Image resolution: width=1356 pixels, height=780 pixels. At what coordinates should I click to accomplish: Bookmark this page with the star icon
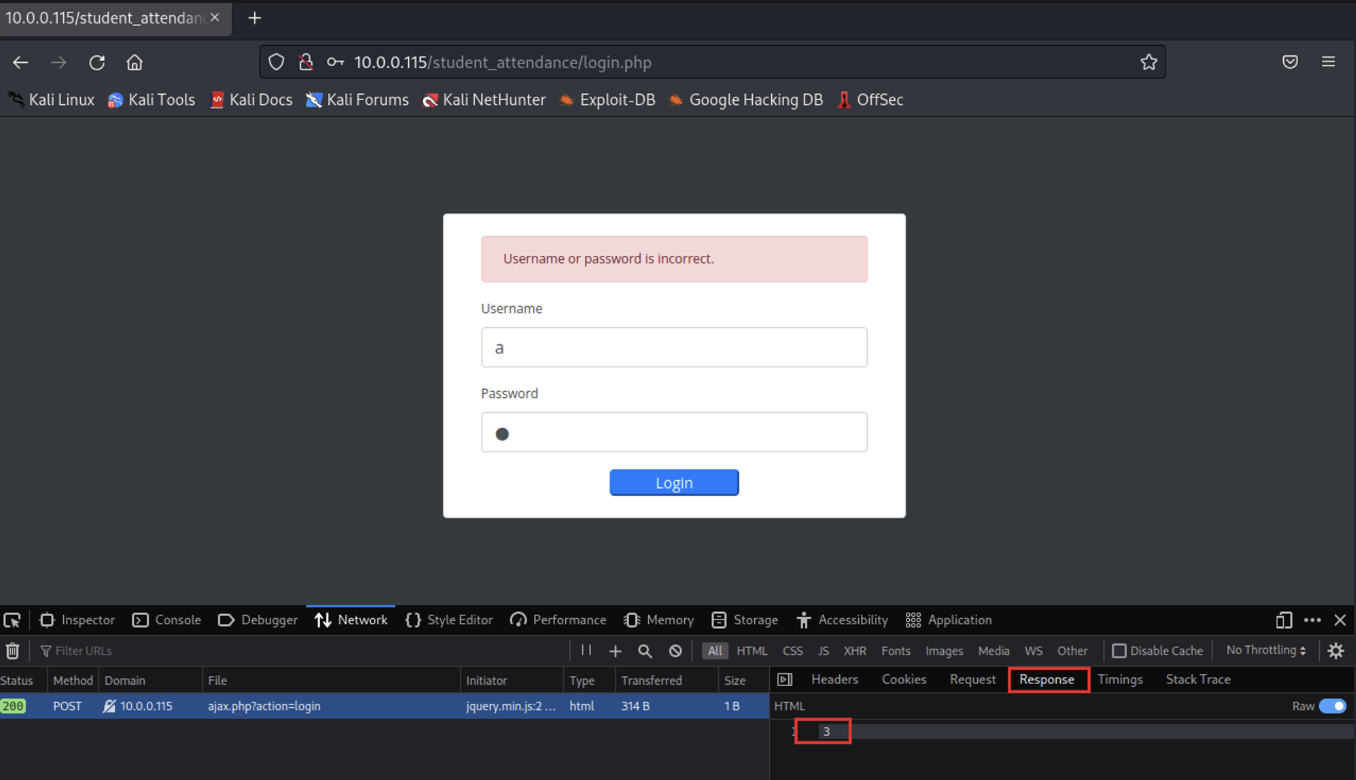(1149, 62)
